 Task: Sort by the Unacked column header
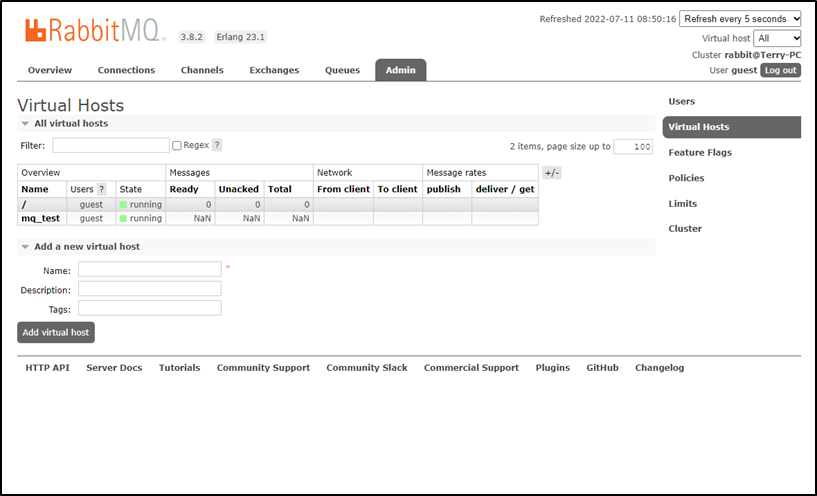(x=238, y=189)
